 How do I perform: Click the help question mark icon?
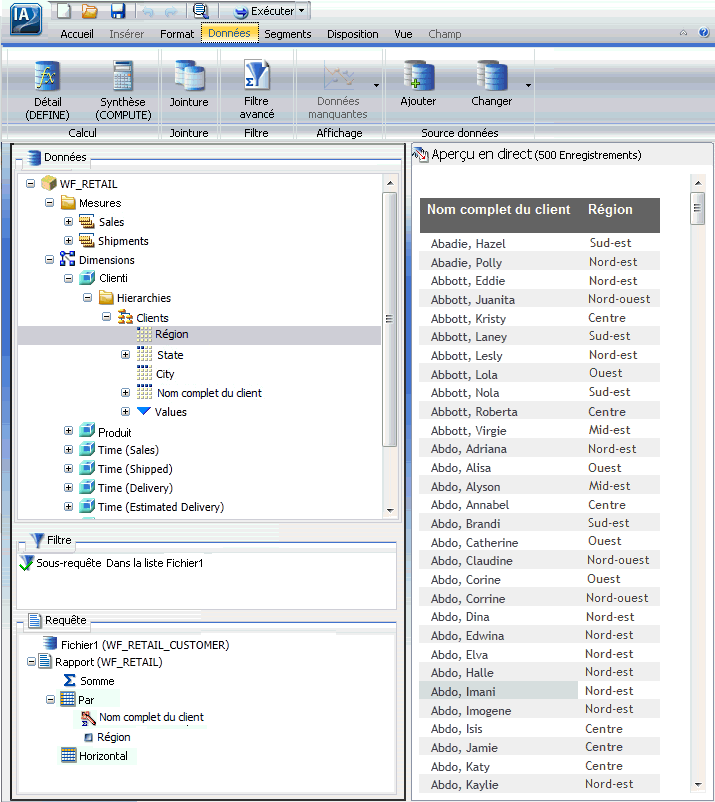point(704,32)
